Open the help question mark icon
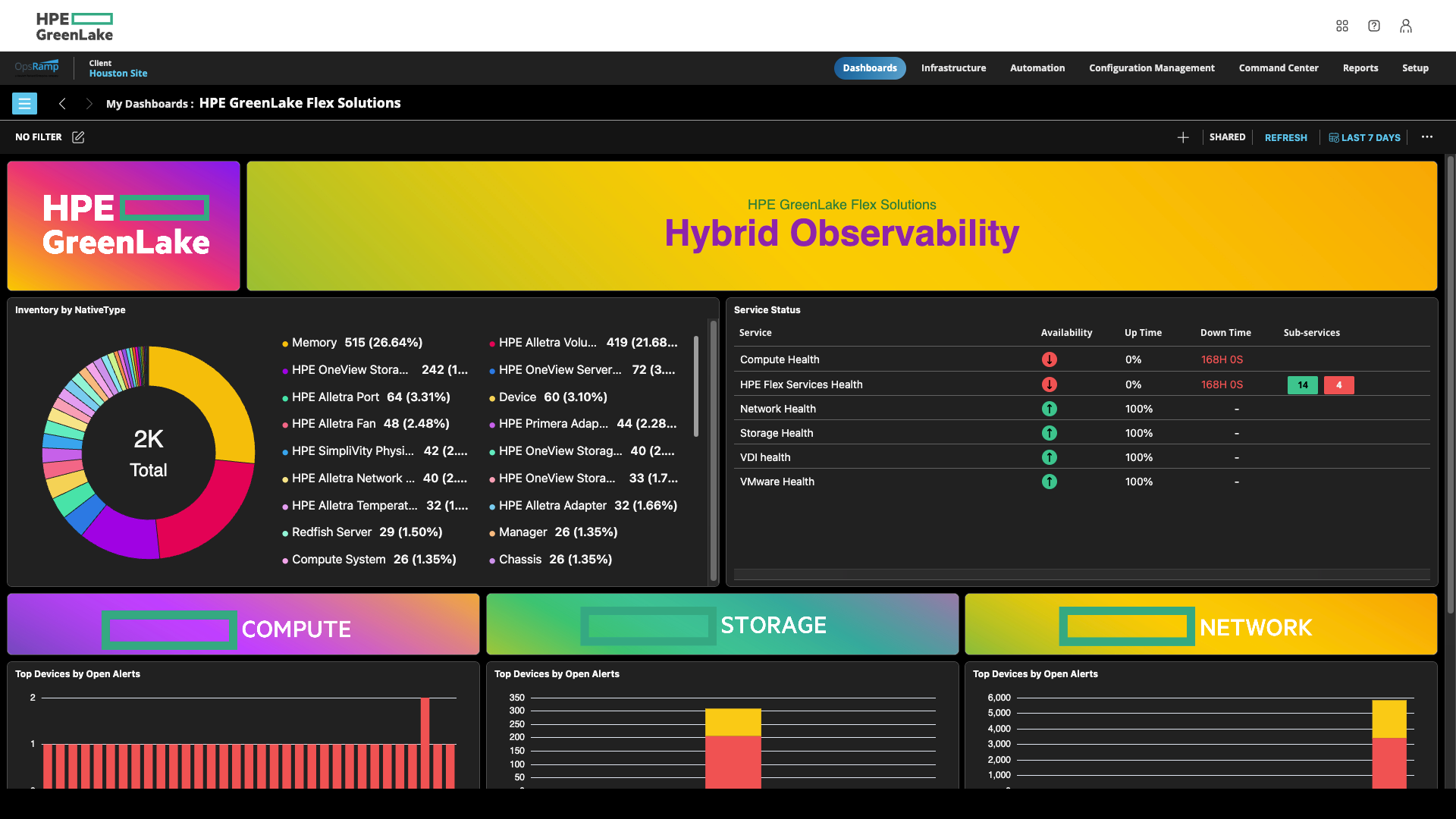 (x=1373, y=26)
